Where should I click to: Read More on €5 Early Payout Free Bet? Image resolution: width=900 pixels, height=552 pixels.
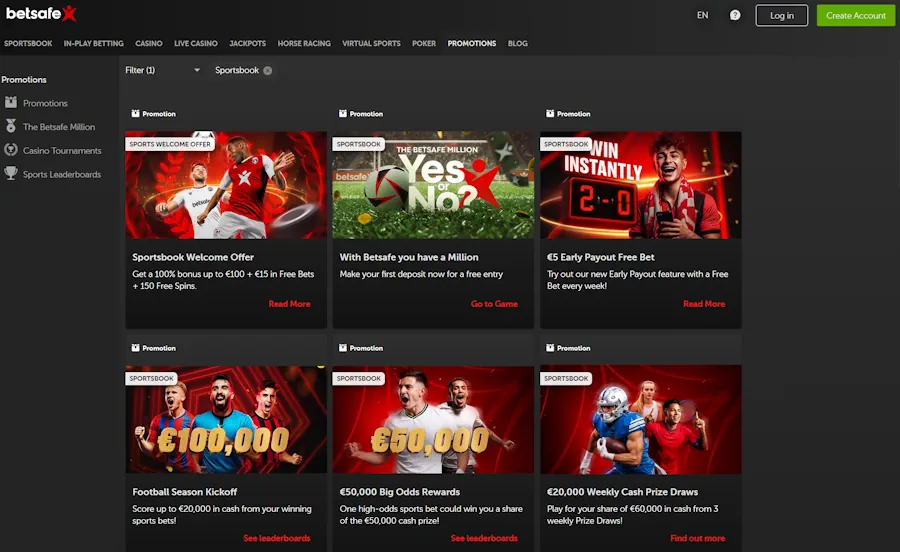(704, 304)
